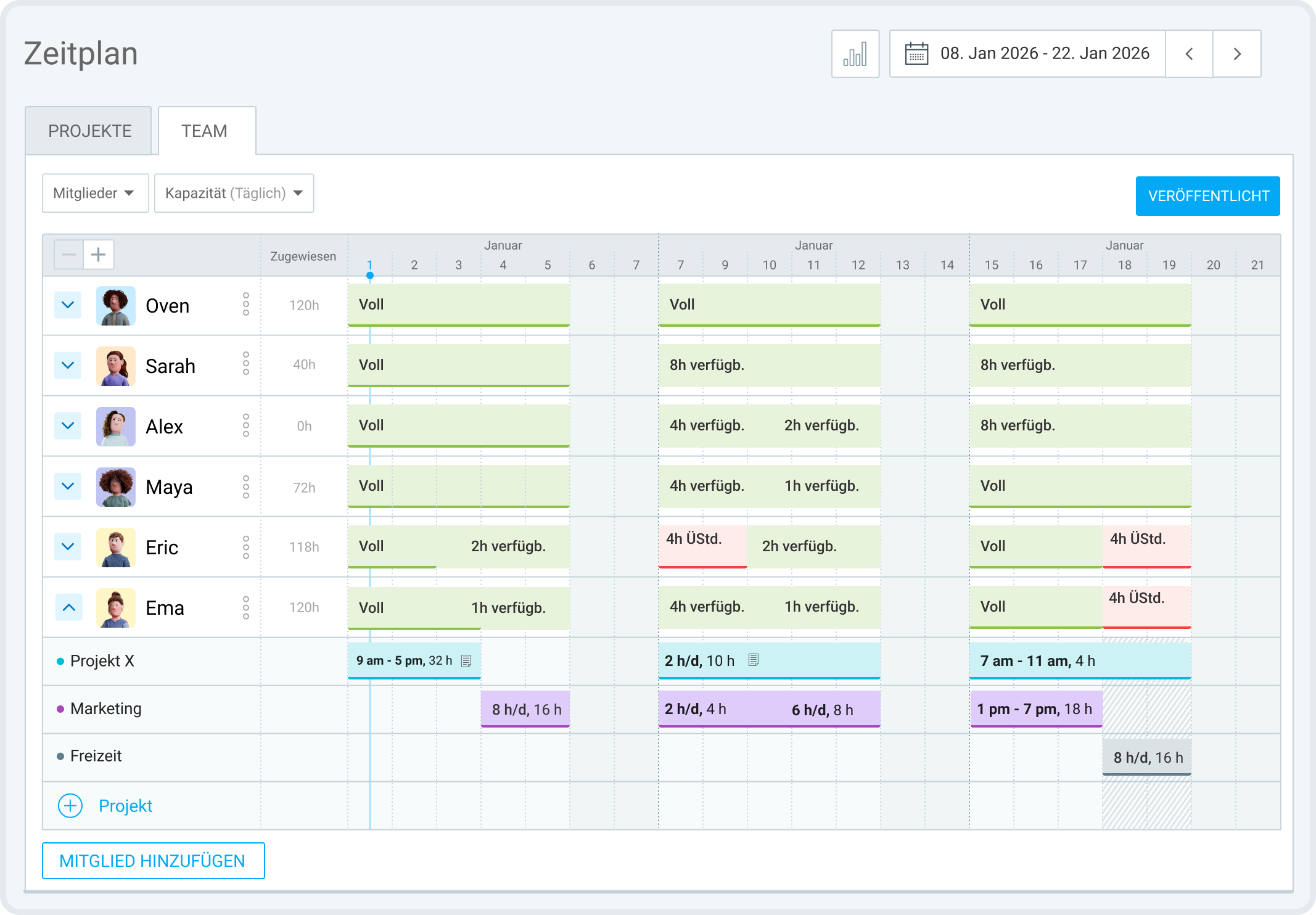Open the bar chart statistics view
The width and height of the screenshot is (1316, 915).
tap(855, 54)
